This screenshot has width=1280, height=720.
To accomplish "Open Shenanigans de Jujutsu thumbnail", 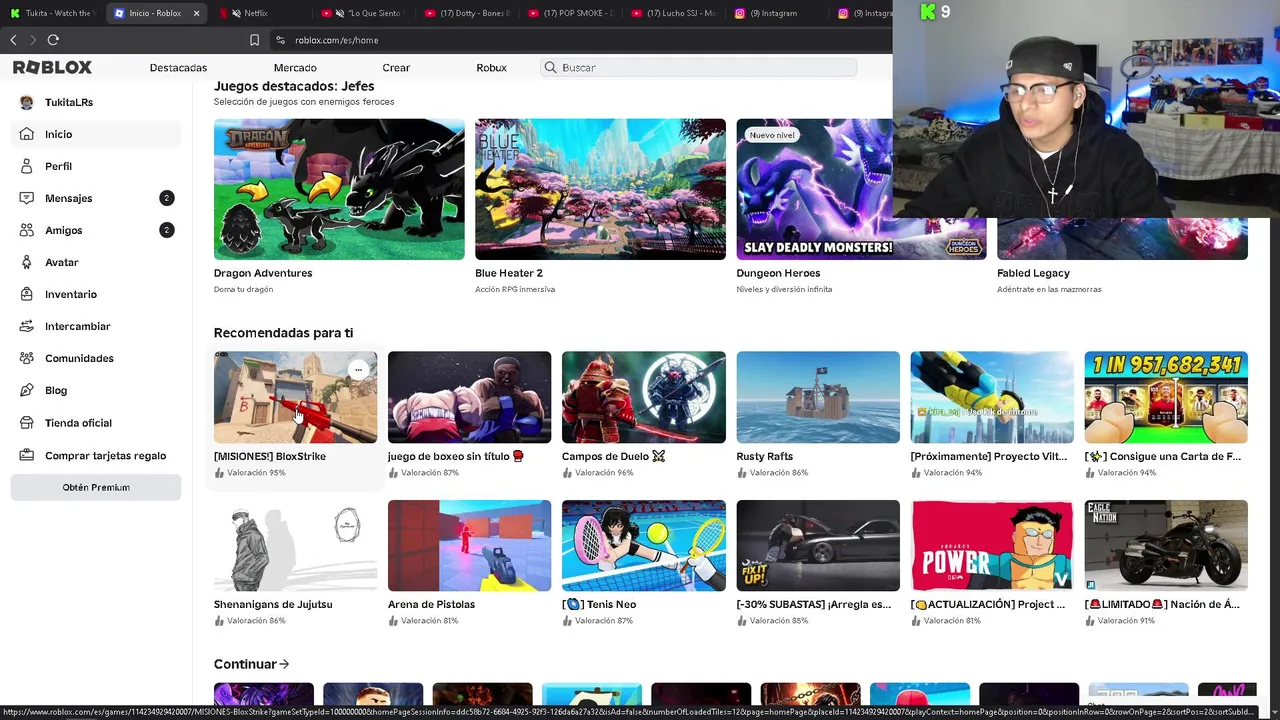I will coord(295,545).
